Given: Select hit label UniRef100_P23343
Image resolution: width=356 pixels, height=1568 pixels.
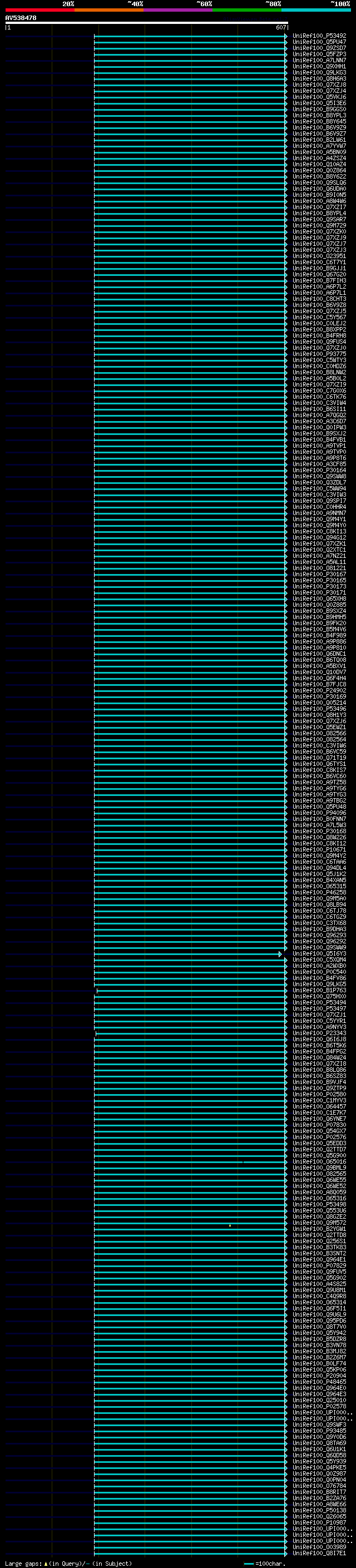Looking at the screenshot, I should 319,1033.
